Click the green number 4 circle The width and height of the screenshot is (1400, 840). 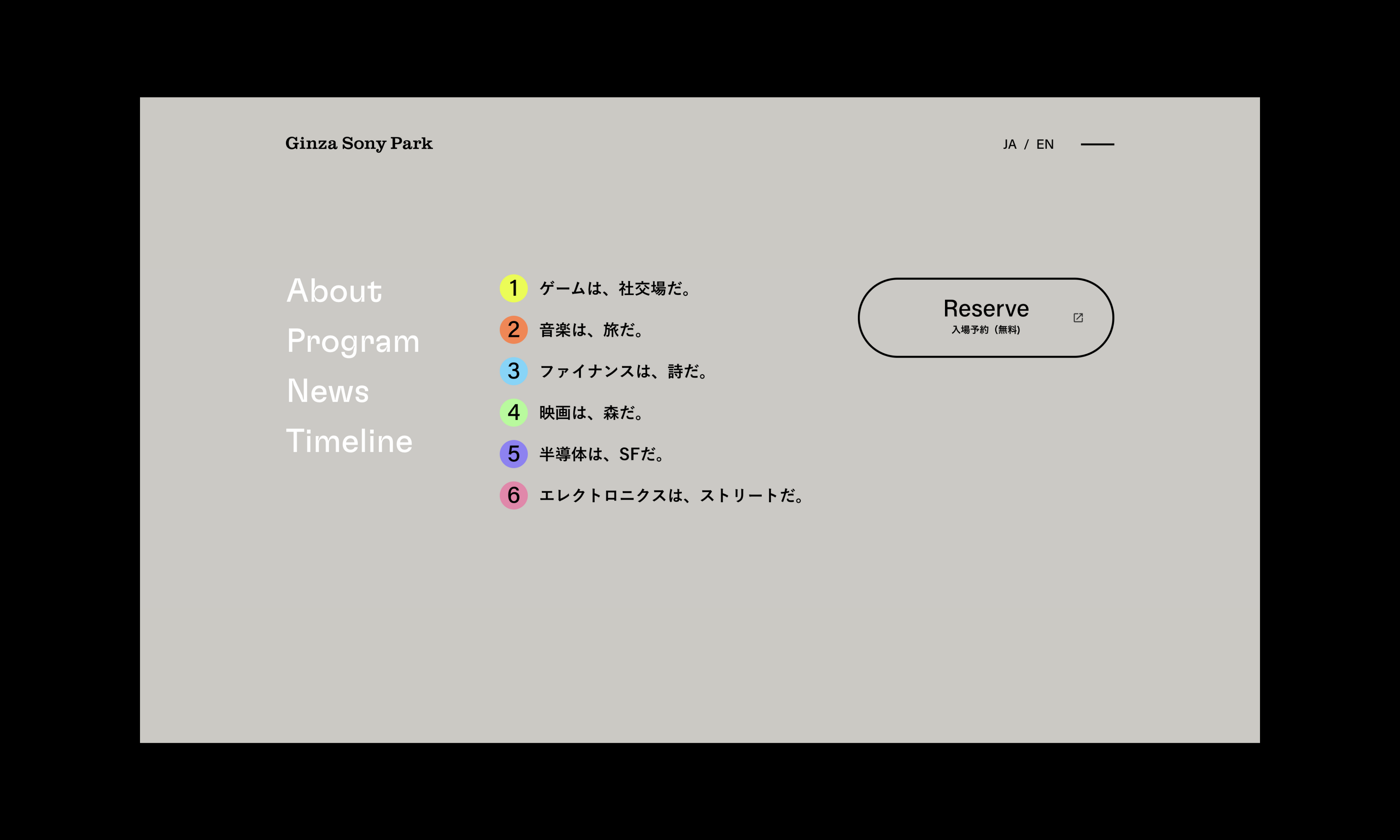pos(513,412)
